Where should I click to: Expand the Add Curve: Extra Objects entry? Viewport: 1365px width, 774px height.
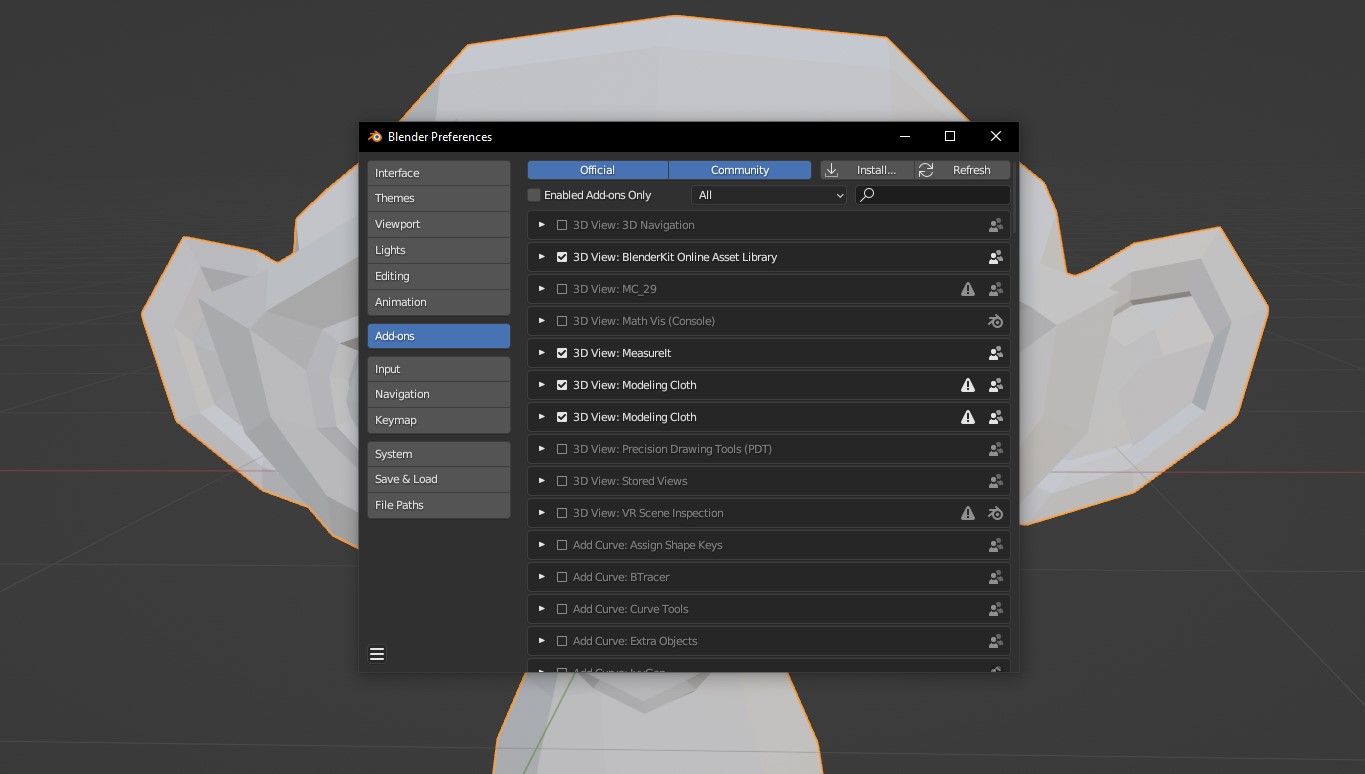(541, 641)
